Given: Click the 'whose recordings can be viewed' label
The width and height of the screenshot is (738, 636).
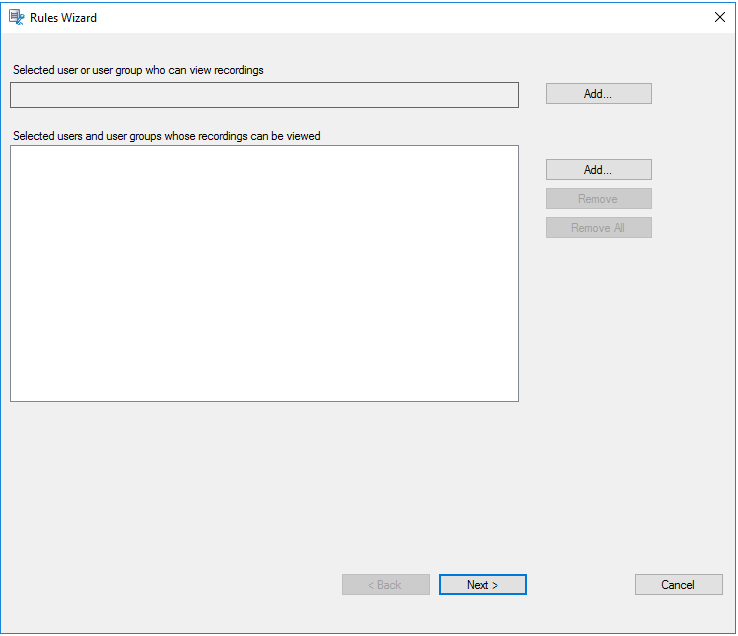Looking at the screenshot, I should tap(166, 136).
